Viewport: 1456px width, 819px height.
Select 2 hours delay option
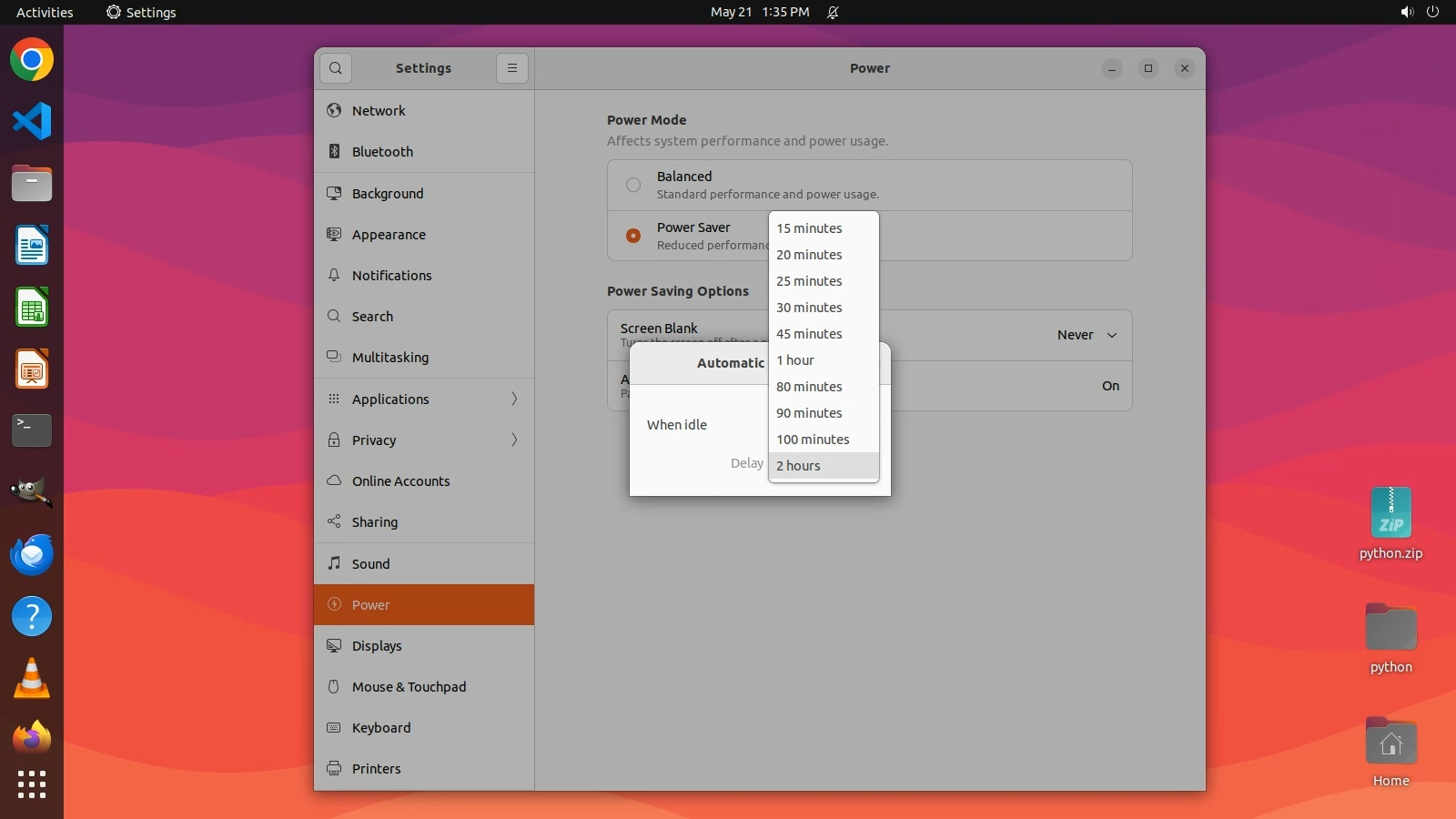pos(799,466)
